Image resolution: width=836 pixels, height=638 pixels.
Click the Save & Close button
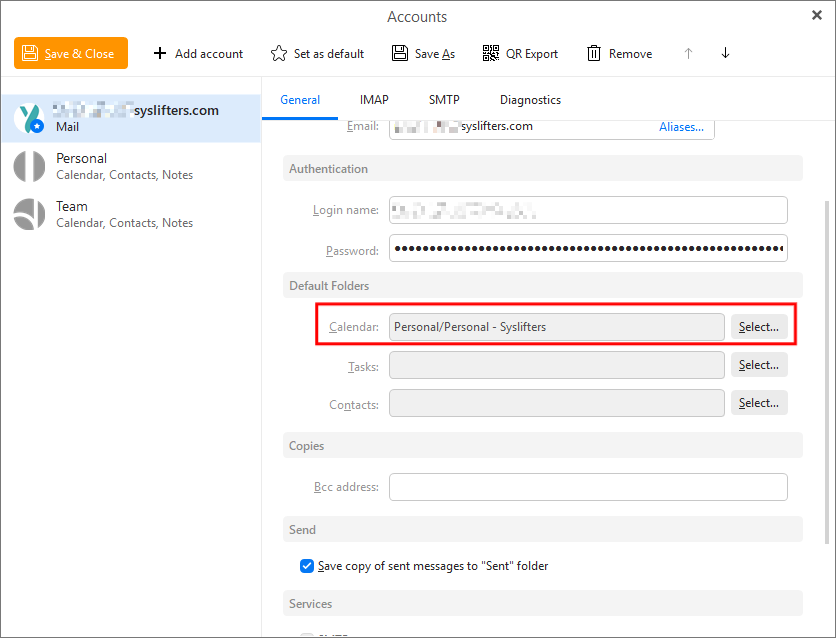pyautogui.click(x=71, y=53)
